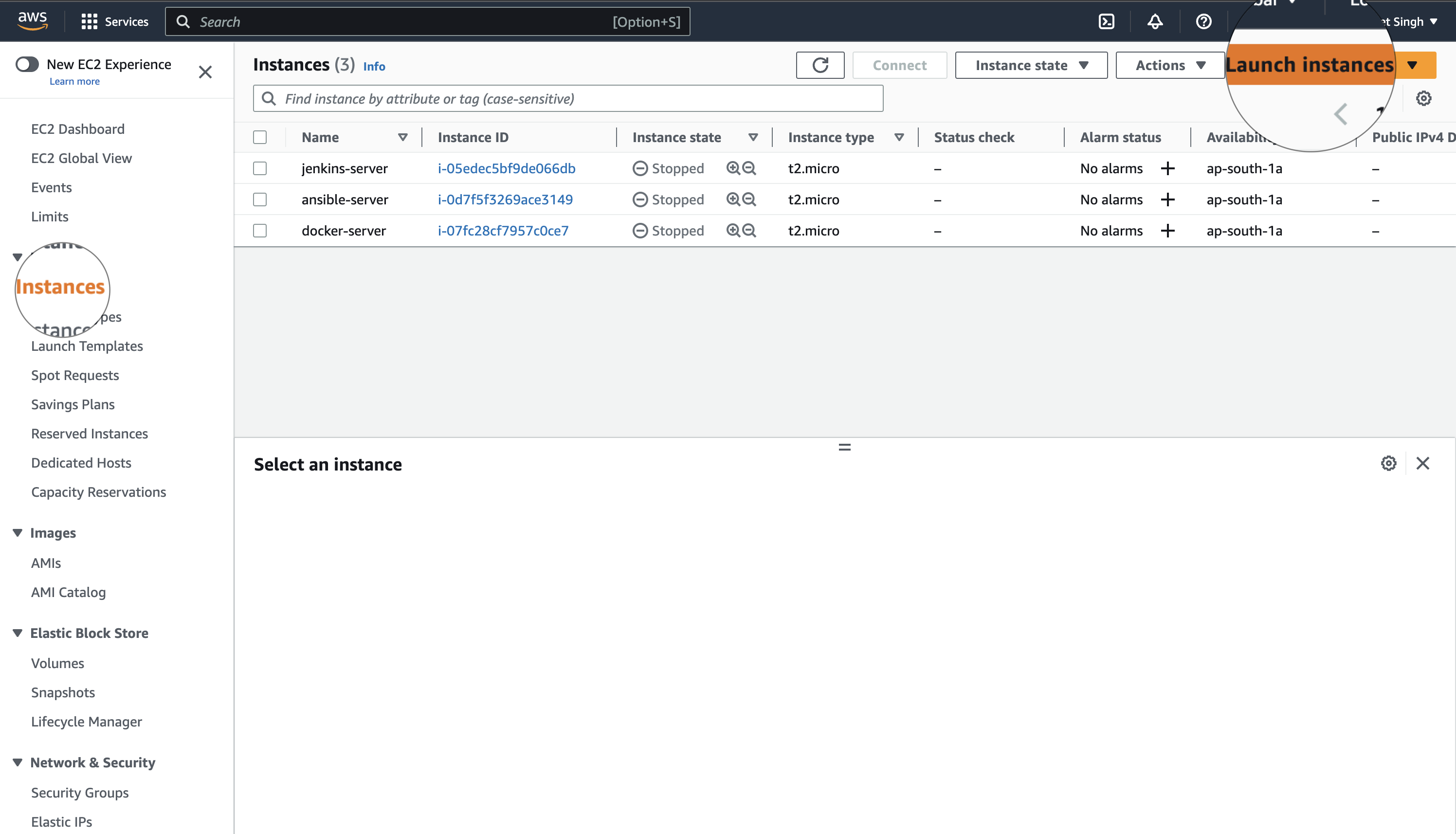Image resolution: width=1456 pixels, height=834 pixels.
Task: Open the Actions dropdown
Action: click(1169, 65)
